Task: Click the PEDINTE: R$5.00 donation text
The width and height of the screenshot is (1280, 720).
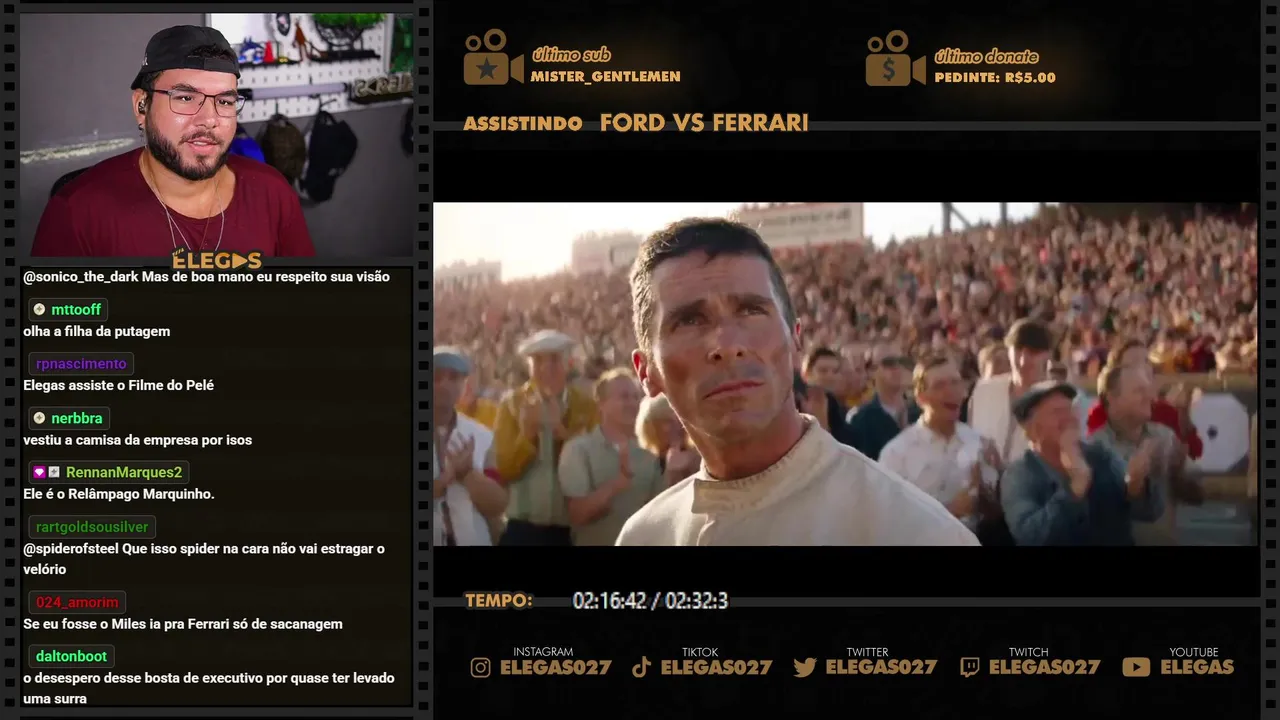Action: point(995,77)
